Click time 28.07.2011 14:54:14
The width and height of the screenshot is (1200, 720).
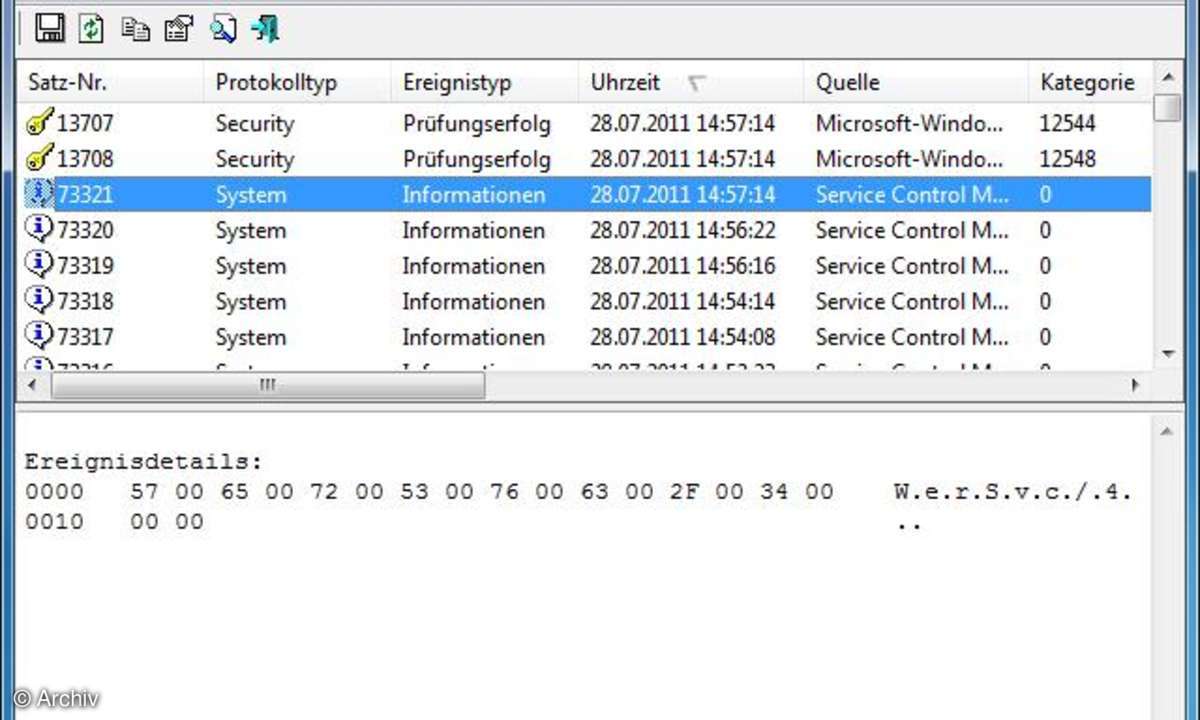point(682,301)
